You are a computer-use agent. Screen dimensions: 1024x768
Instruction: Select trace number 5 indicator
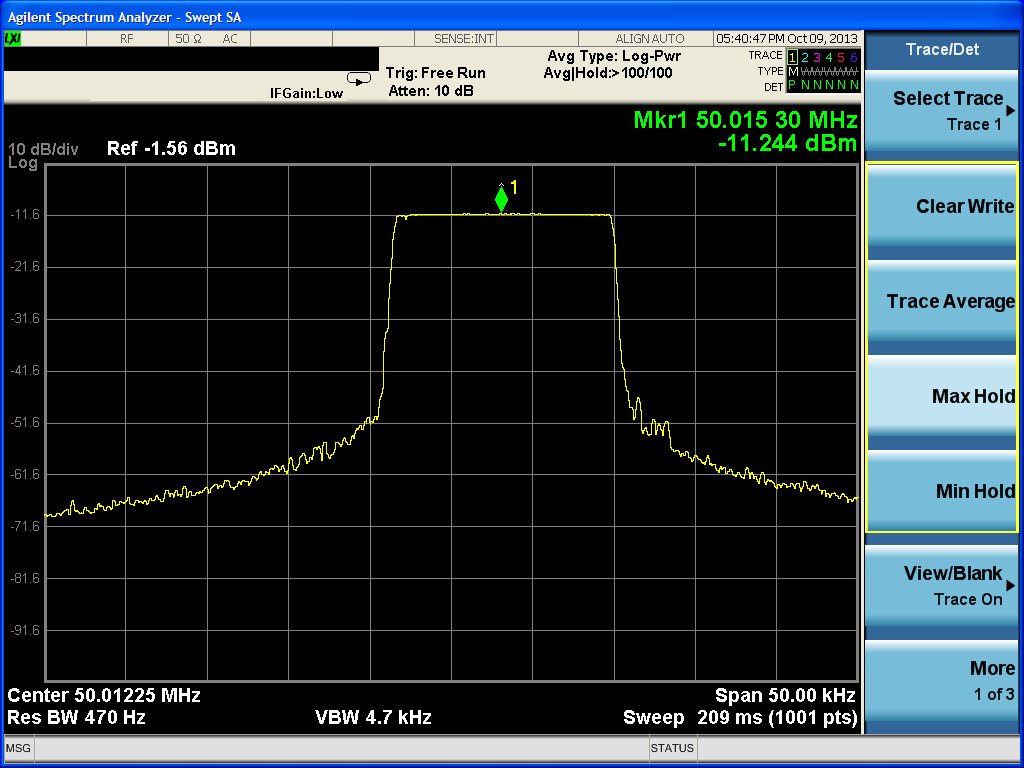coord(840,57)
